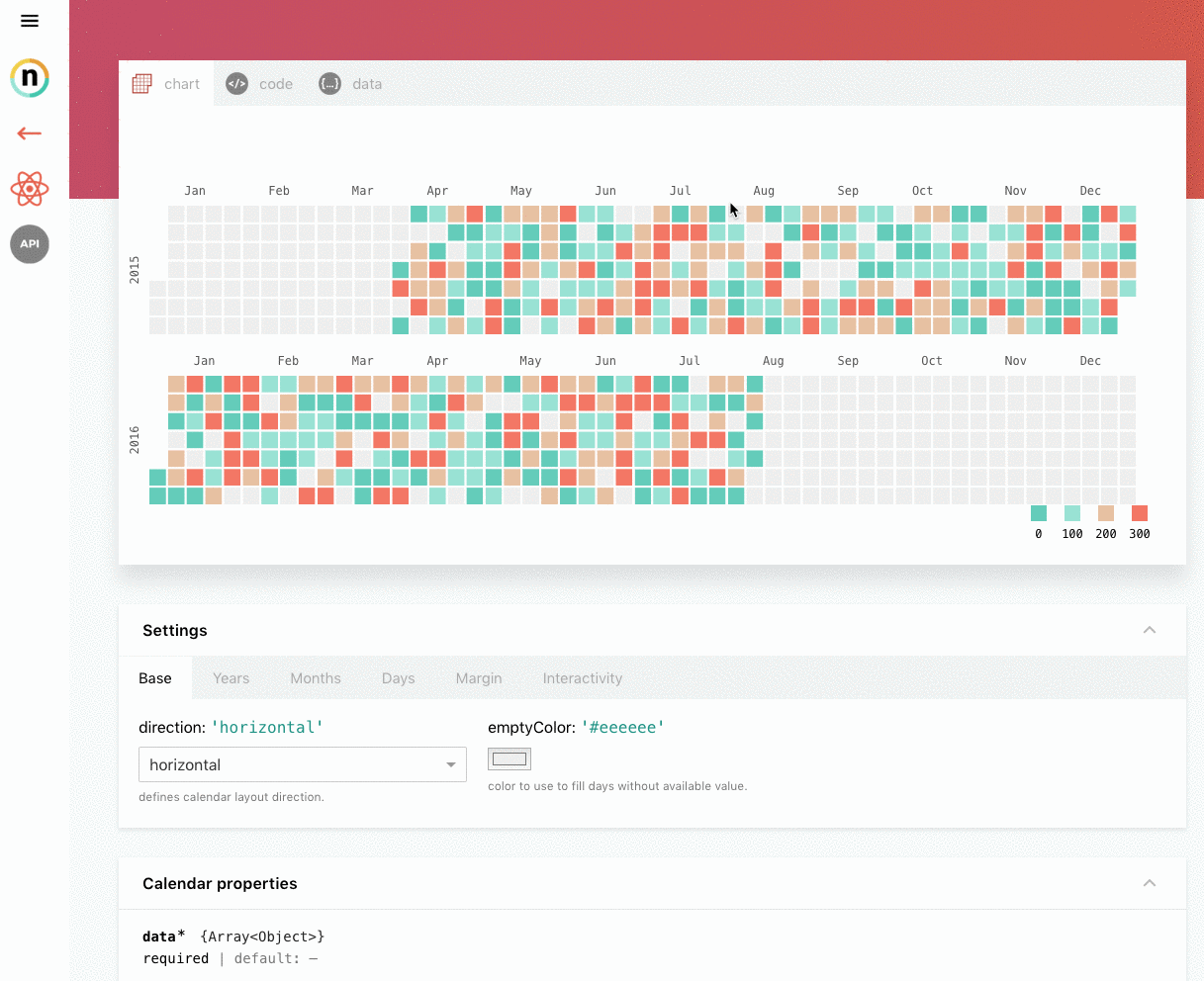Open the Years settings tab
Viewport: 1204px width, 981px height.
232,678
